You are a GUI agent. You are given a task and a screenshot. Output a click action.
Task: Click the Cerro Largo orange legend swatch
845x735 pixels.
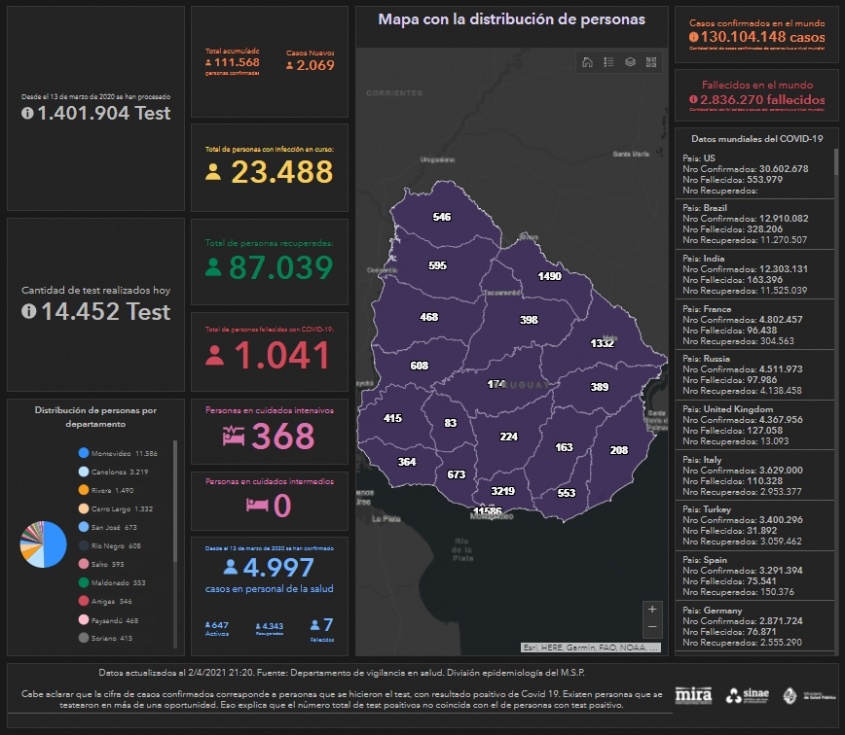[84, 509]
